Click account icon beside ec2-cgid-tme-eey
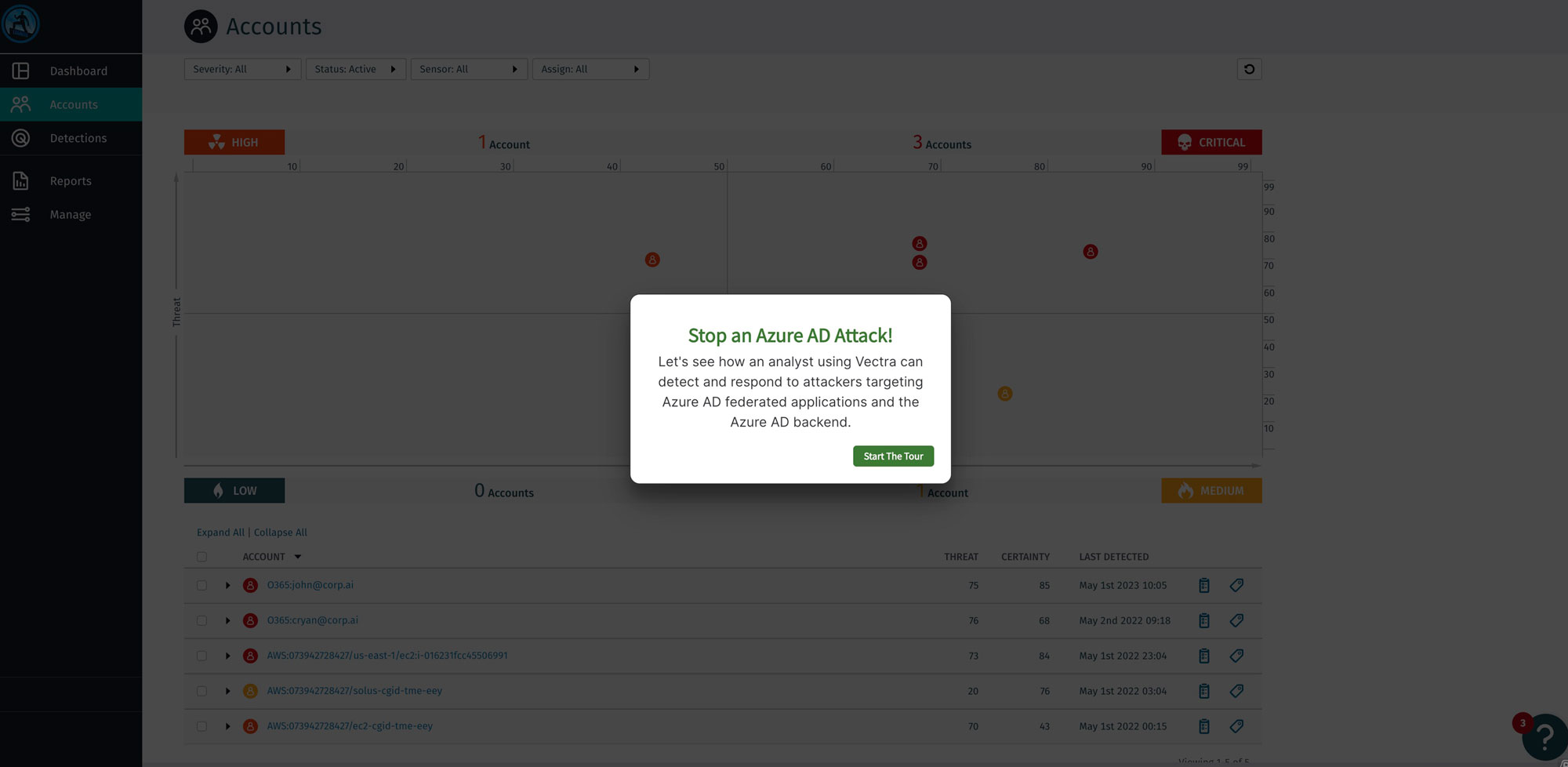Image resolution: width=1568 pixels, height=767 pixels. point(250,727)
